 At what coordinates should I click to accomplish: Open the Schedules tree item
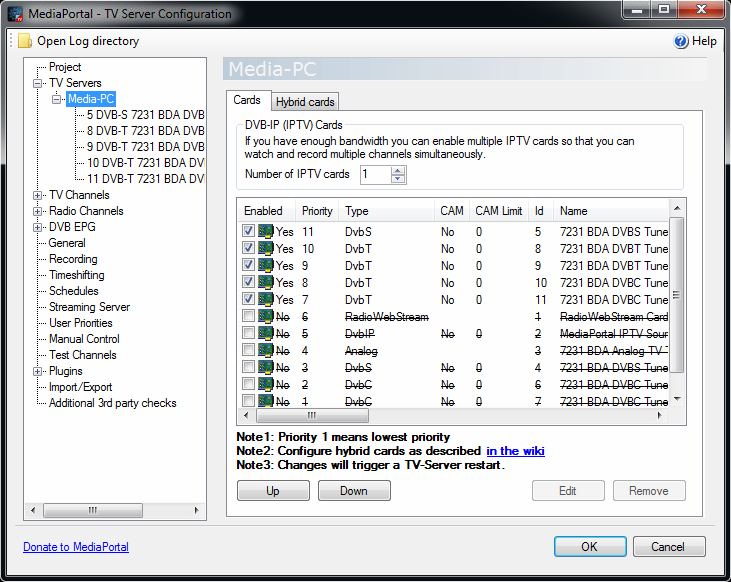74,291
